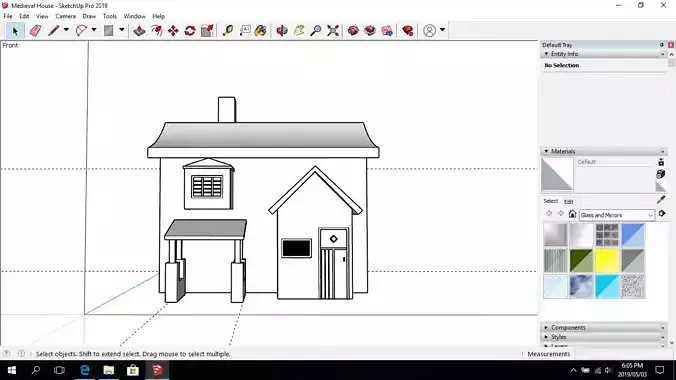This screenshot has height=380, width=676.
Task: Select the Scale tool
Action: 207,31
